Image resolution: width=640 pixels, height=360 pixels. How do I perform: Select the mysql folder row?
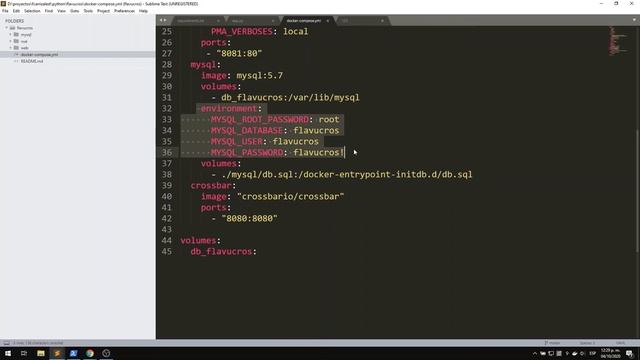point(78,35)
